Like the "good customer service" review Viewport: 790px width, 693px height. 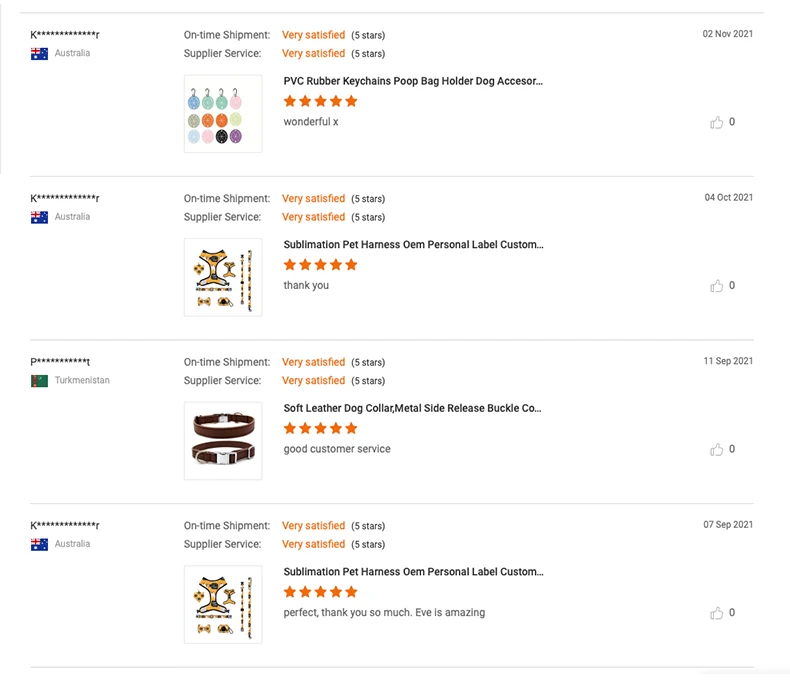[716, 449]
